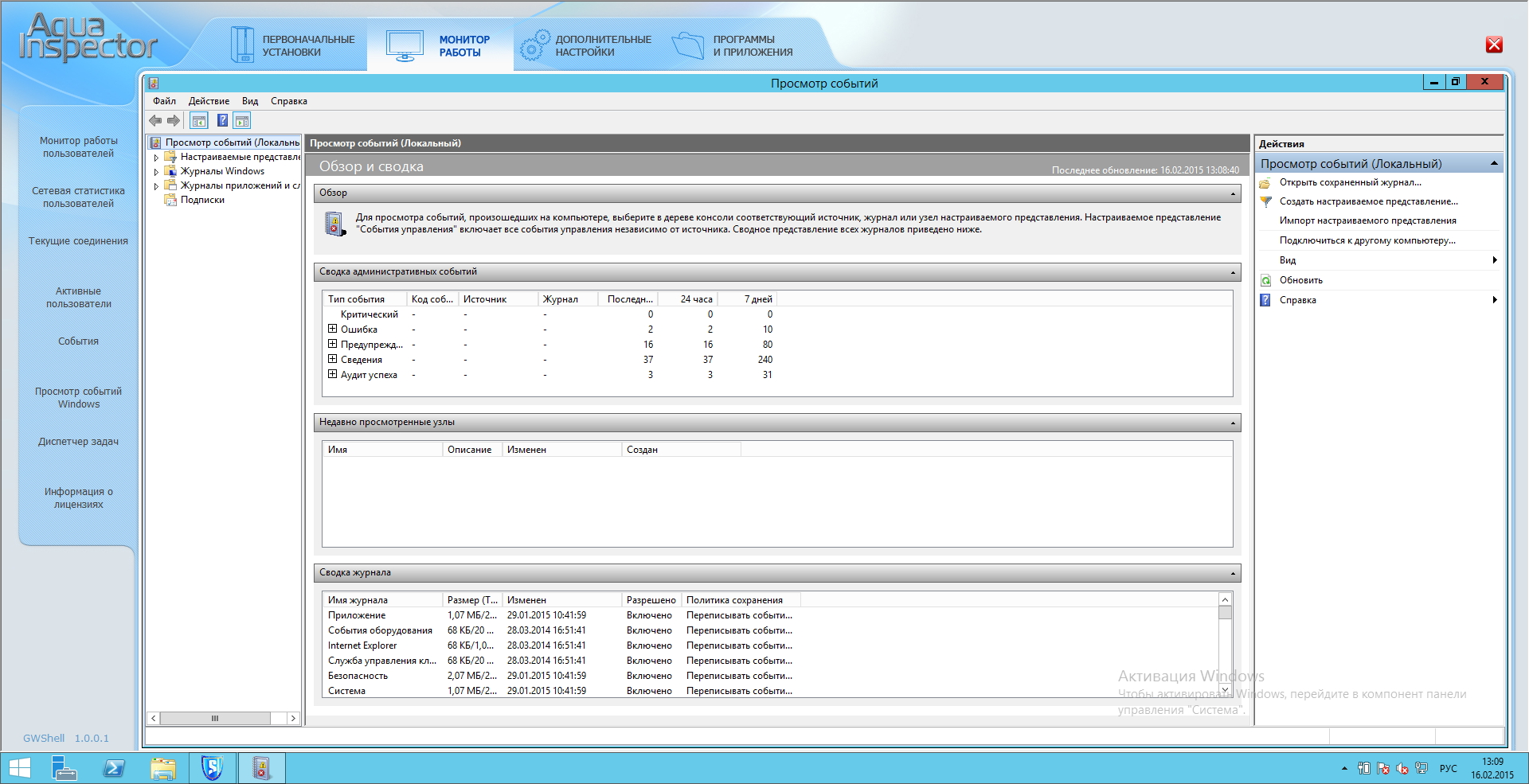This screenshot has height=784, width=1529.
Task: Click the 24 часа column header
Action: (x=687, y=299)
